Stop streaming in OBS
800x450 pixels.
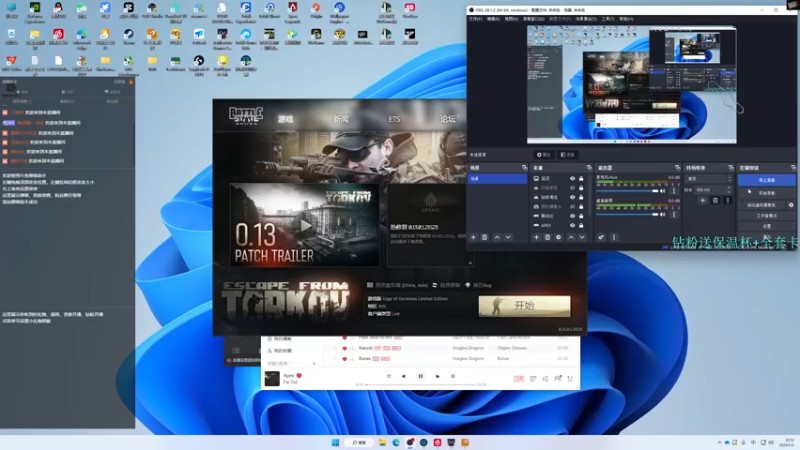766,180
